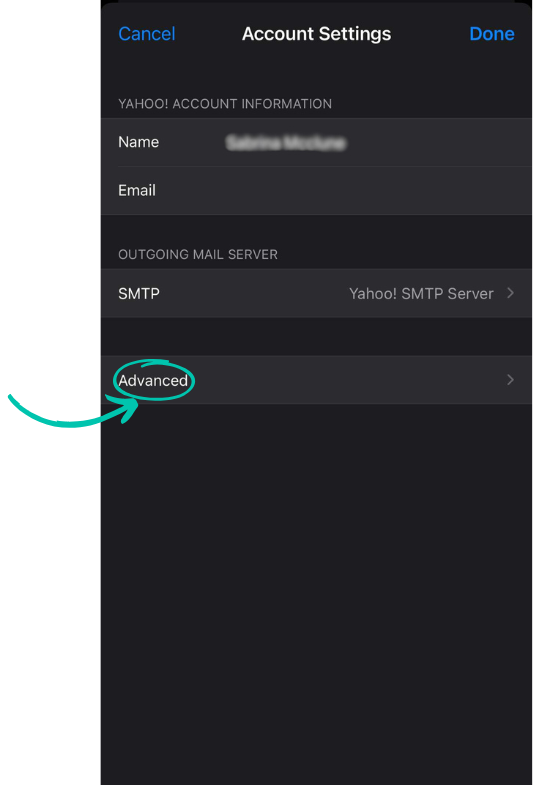Tap Done to save account settings
This screenshot has height=785, width=541.
pos(491,34)
